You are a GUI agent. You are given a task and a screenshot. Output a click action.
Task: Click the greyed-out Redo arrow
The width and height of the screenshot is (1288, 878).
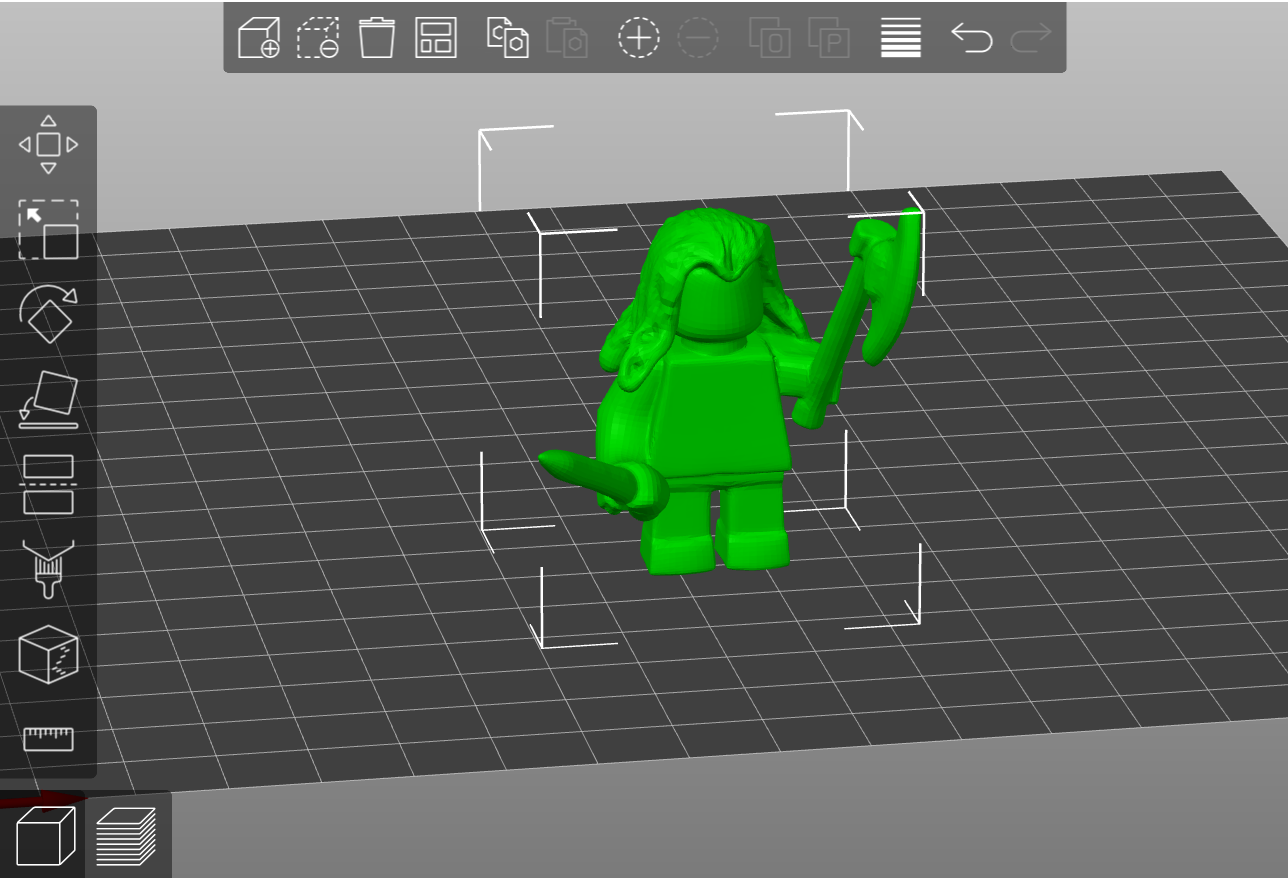coord(1031,38)
